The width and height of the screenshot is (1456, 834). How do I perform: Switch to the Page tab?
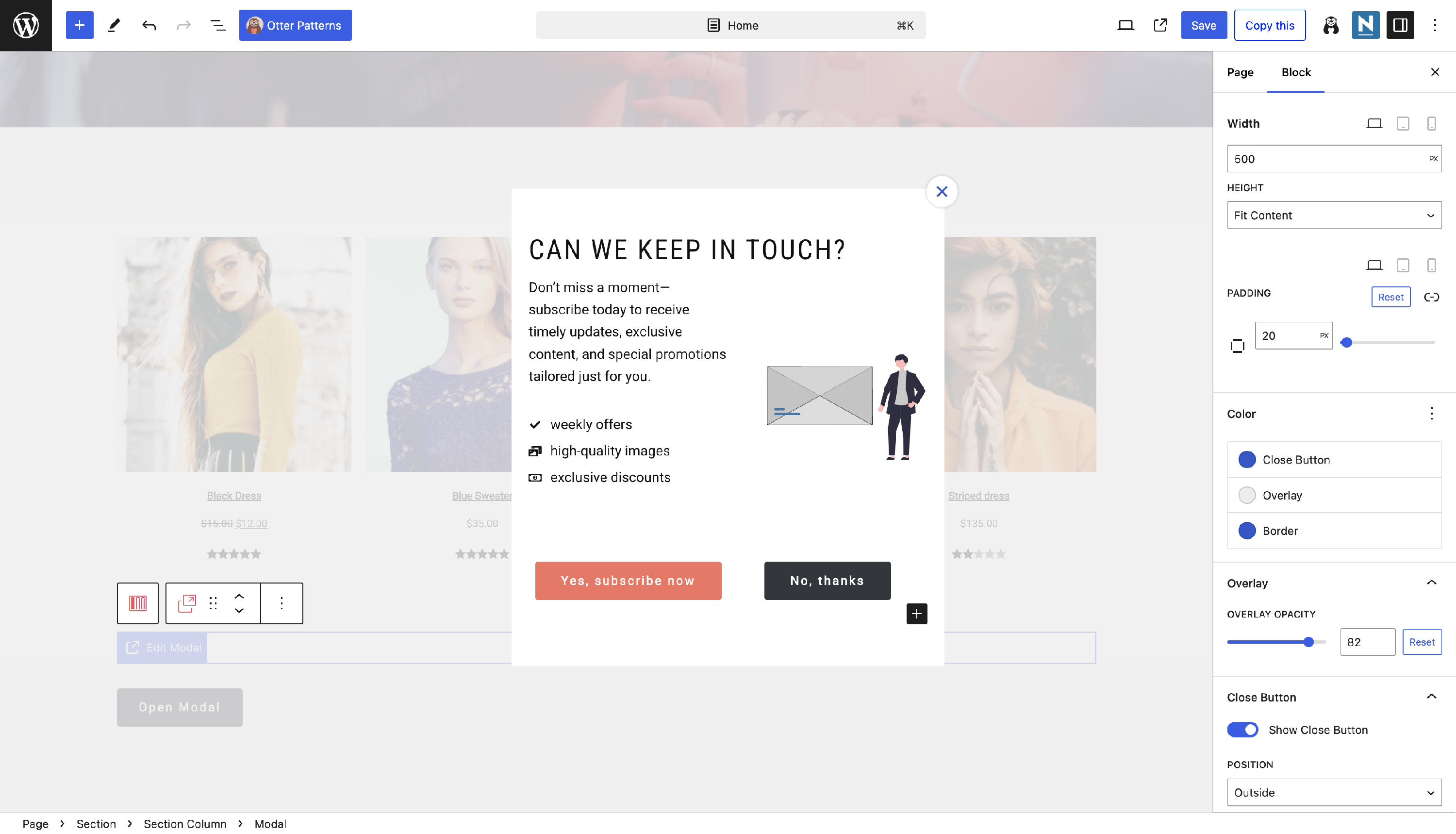[1240, 72]
